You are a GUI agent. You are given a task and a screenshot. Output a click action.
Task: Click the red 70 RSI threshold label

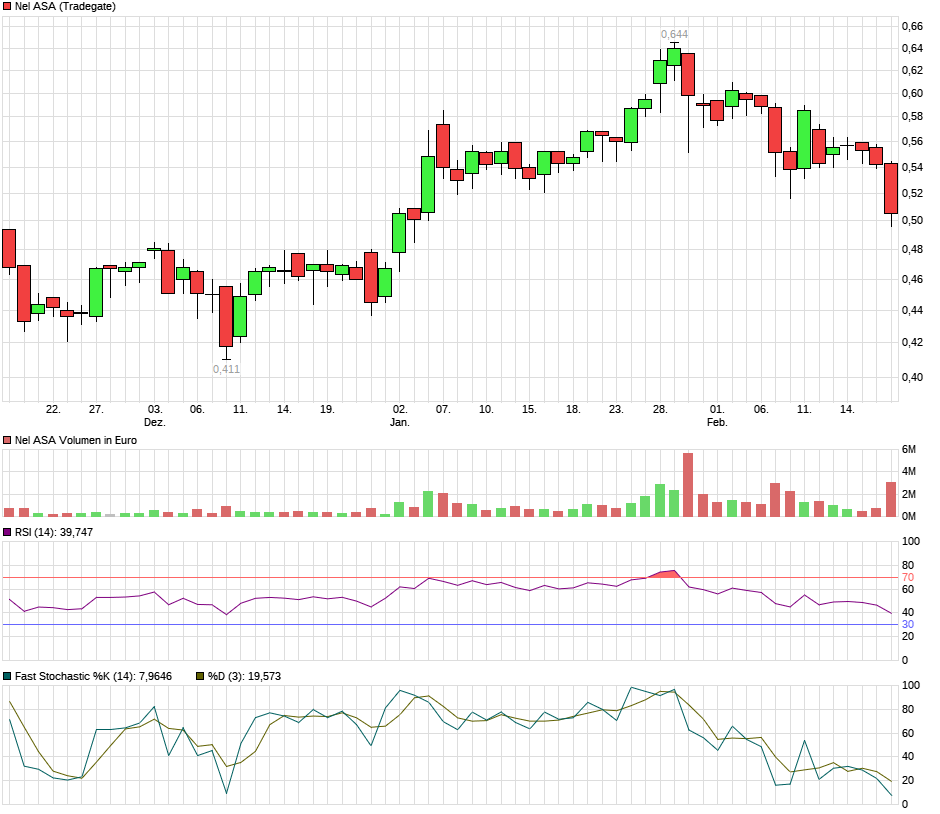(x=908, y=577)
